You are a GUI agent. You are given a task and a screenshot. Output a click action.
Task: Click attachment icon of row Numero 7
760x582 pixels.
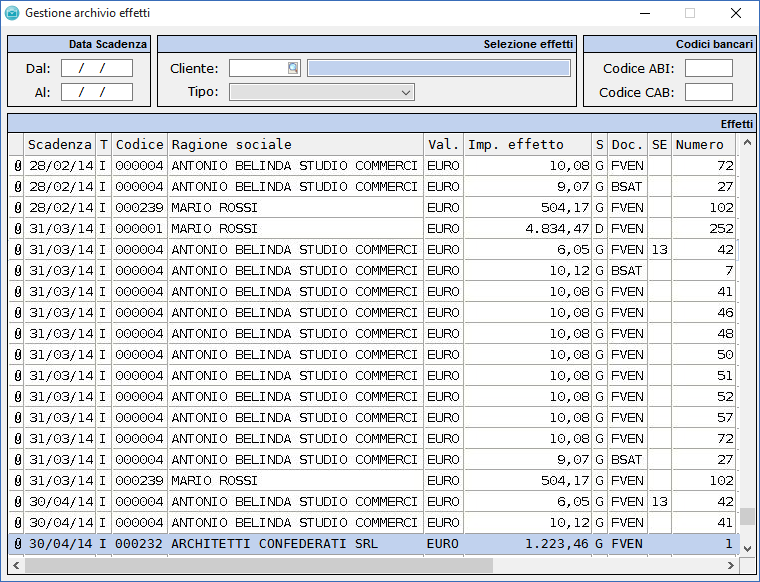pyautogui.click(x=17, y=270)
